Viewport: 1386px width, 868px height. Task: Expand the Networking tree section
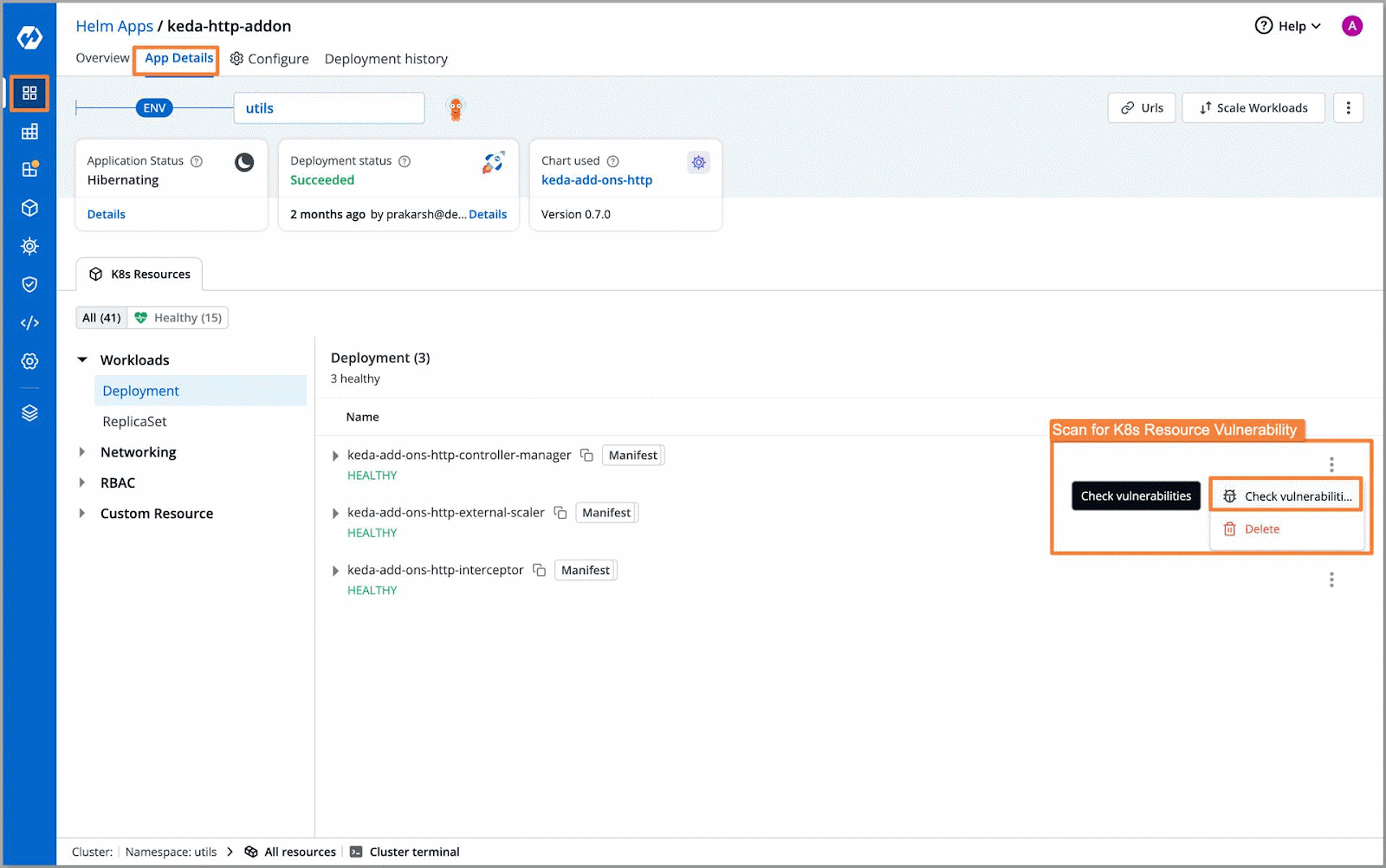click(82, 452)
